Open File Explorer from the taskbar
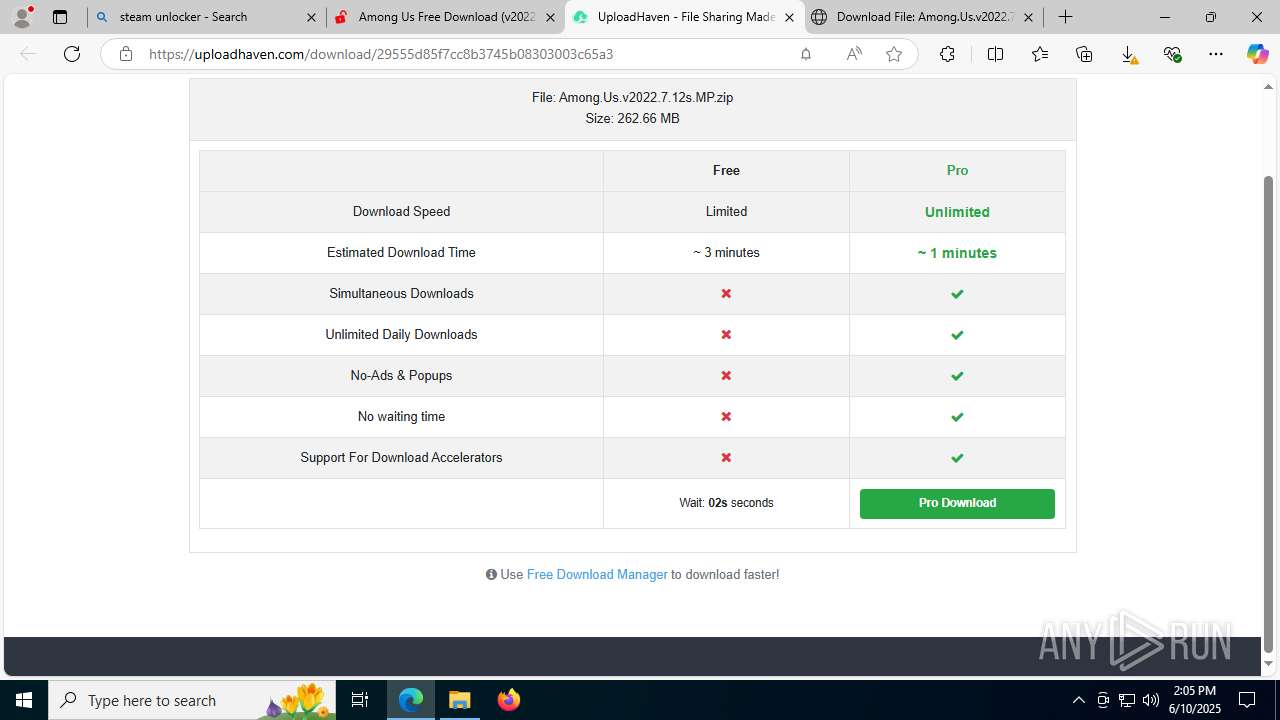This screenshot has height=720, width=1280. click(x=459, y=700)
